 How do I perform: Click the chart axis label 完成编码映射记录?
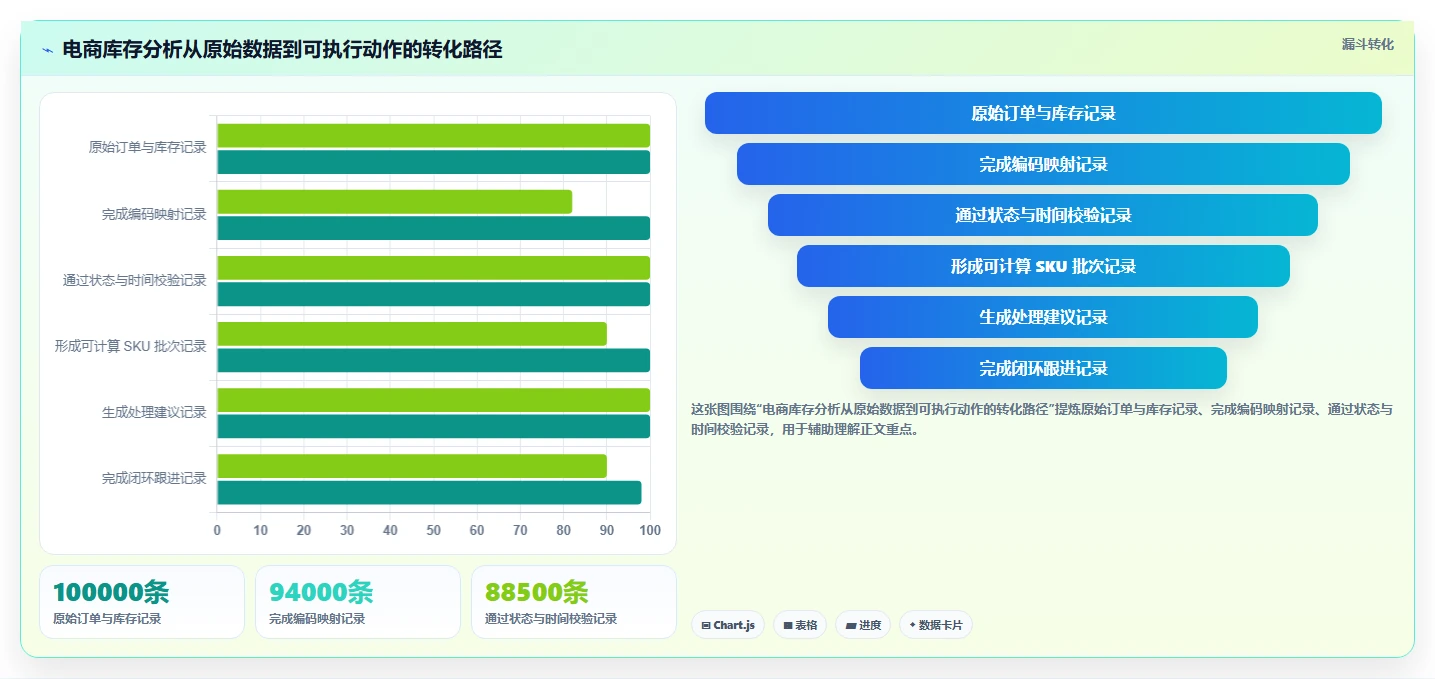(x=154, y=214)
